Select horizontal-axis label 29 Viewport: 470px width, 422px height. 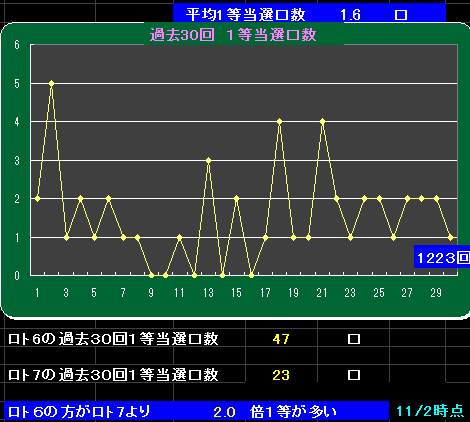tap(436, 293)
